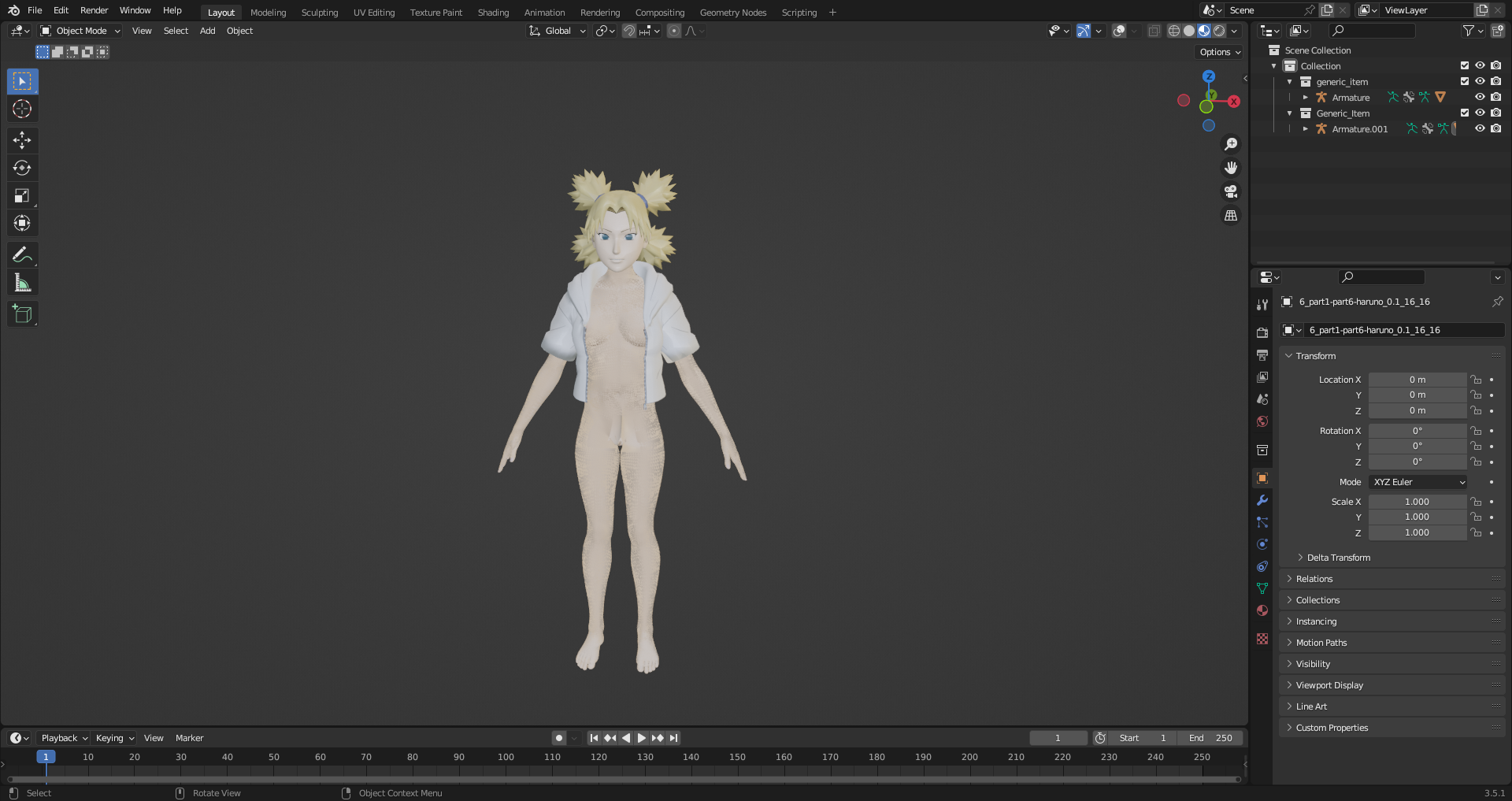Switch perspective/orthographic grid icon

[x=1231, y=215]
